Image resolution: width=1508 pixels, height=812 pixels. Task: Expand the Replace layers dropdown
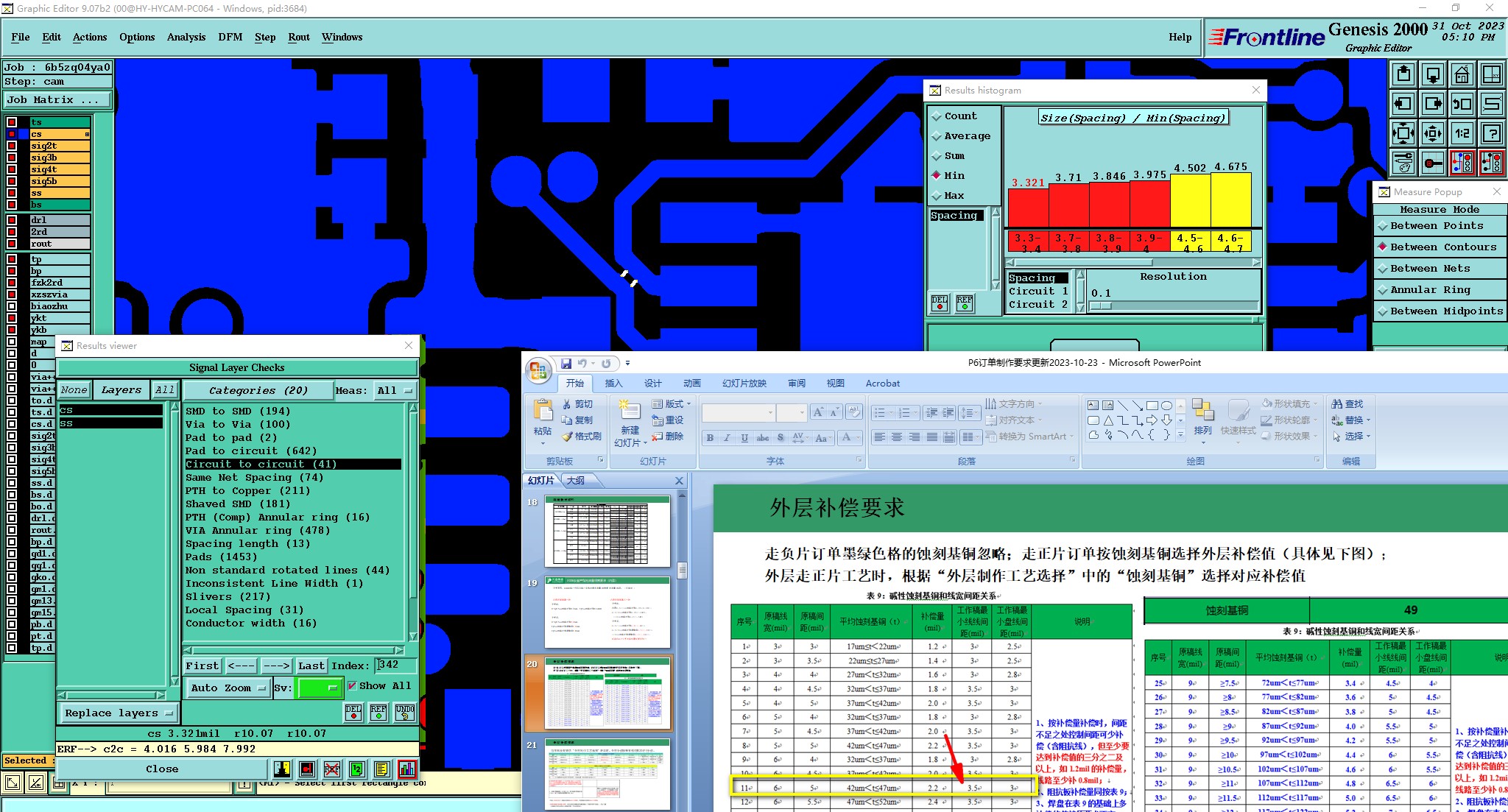118,713
